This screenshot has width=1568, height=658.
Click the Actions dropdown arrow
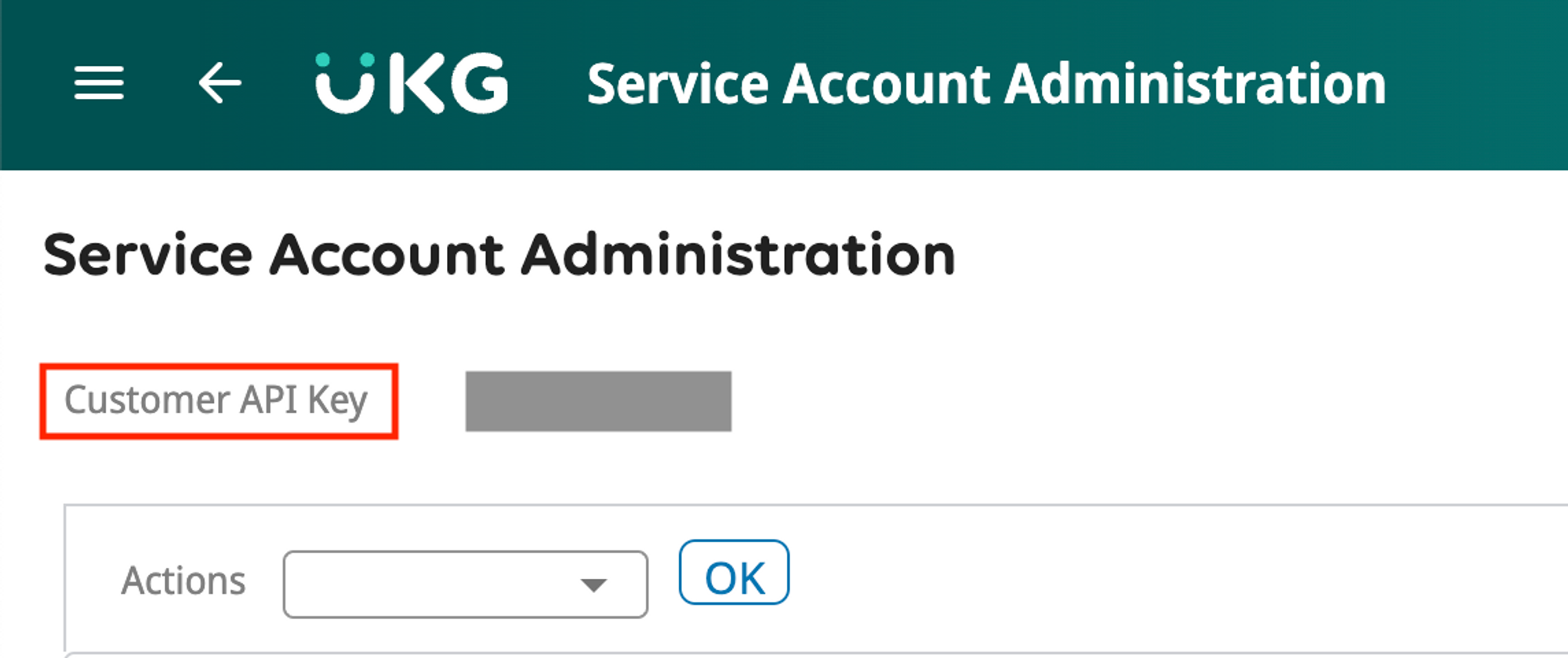[593, 584]
